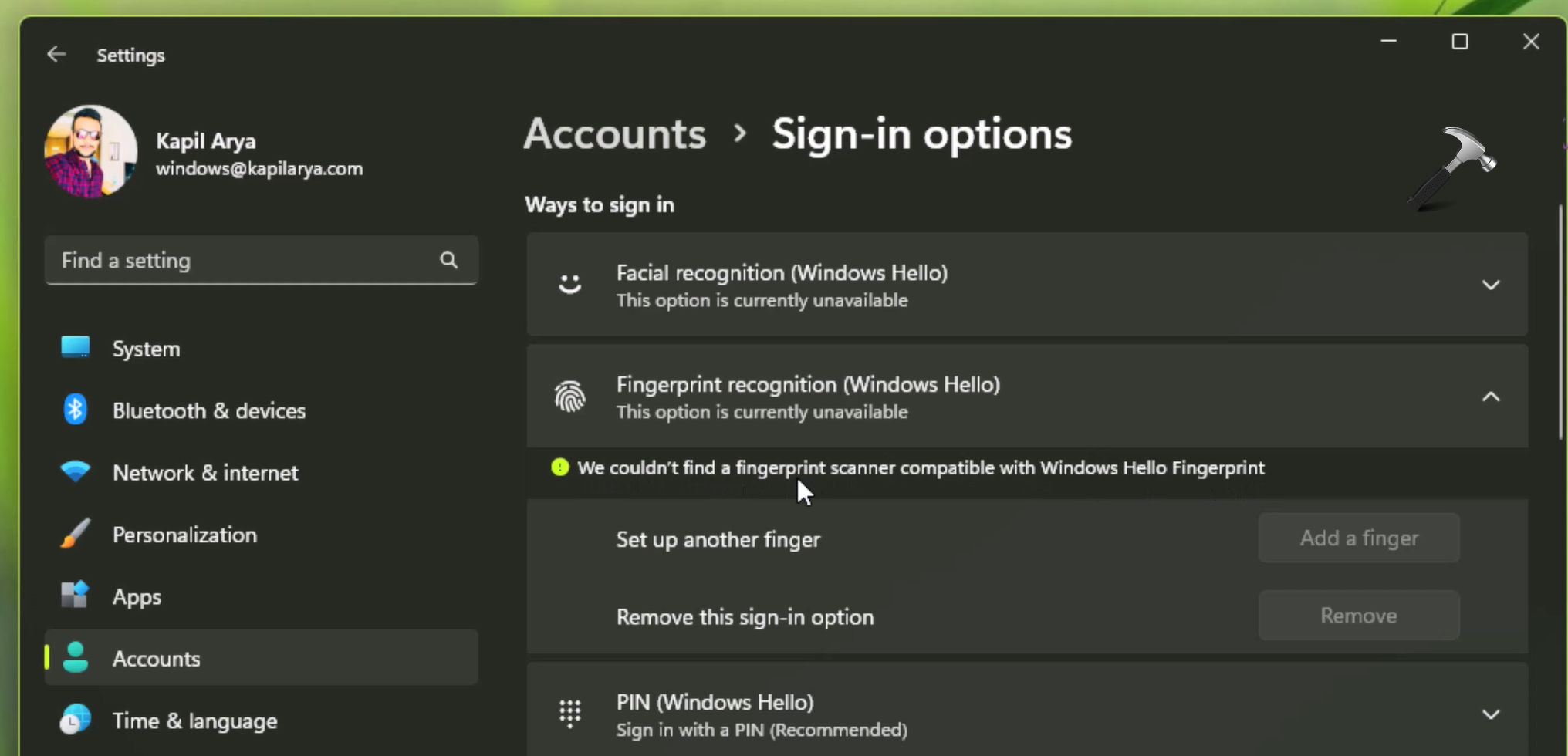Click the windows@kapilarya.com account email
This screenshot has width=1568, height=756.
click(x=259, y=169)
